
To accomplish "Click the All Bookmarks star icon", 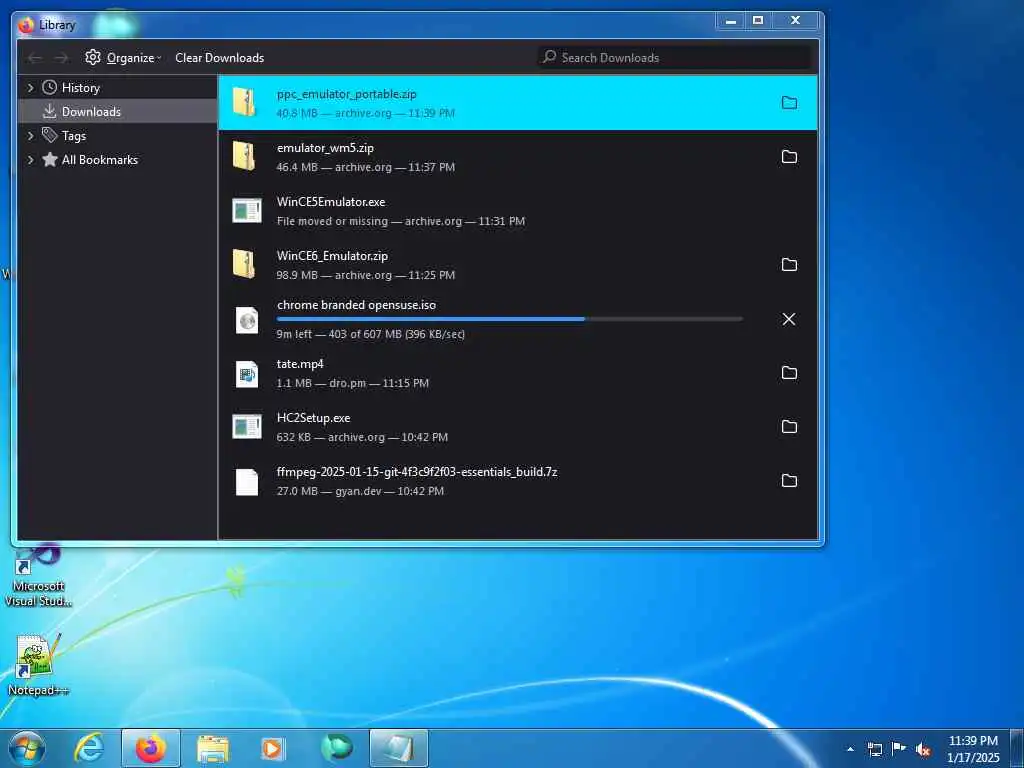I will coord(50,159).
